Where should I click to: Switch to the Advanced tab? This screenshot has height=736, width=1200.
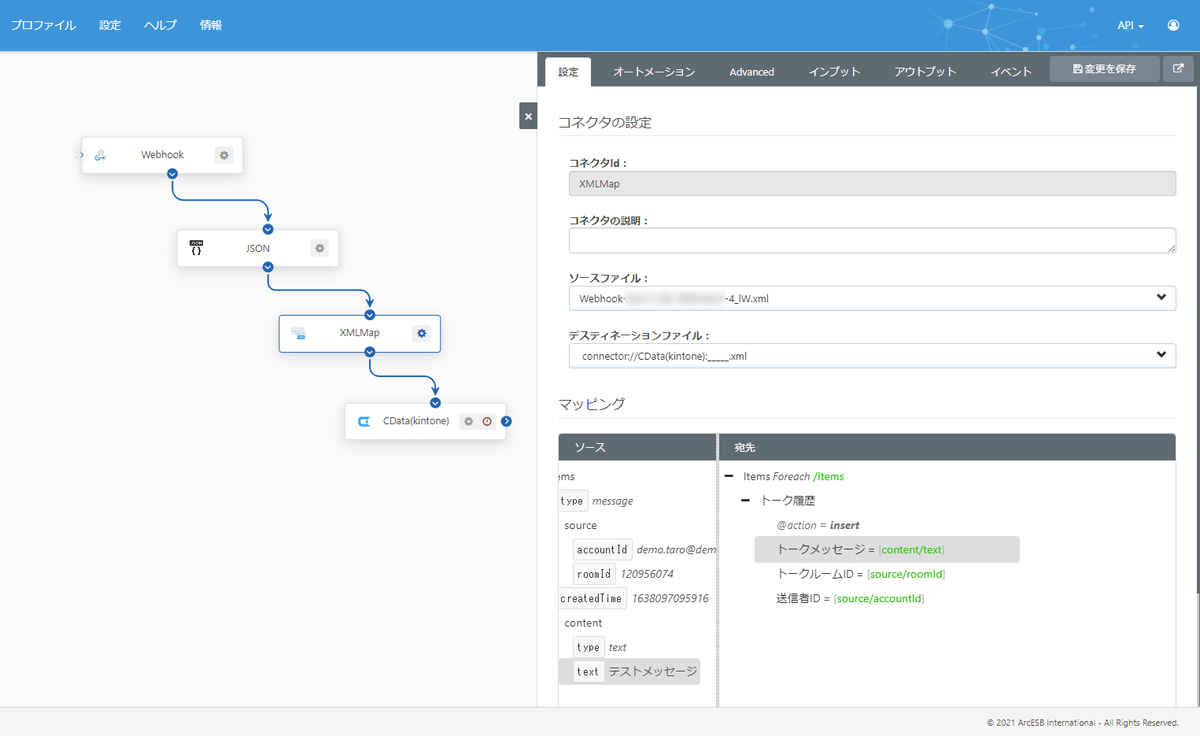(752, 72)
